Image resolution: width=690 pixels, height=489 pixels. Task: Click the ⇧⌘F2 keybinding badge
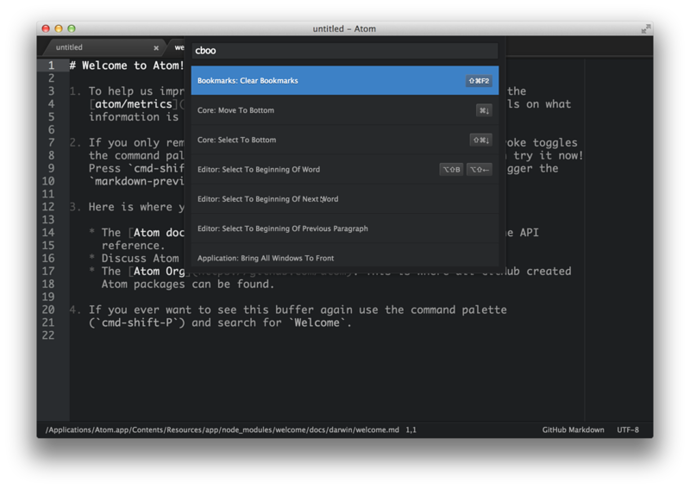pos(479,81)
